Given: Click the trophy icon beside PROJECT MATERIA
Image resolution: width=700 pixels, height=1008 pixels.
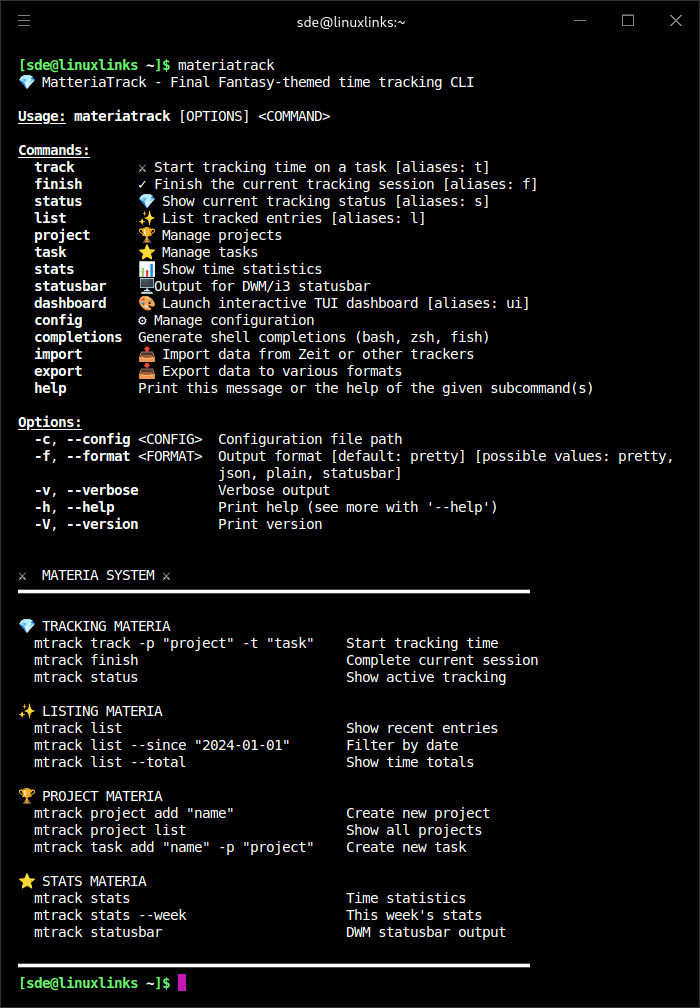Looking at the screenshot, I should pos(26,796).
